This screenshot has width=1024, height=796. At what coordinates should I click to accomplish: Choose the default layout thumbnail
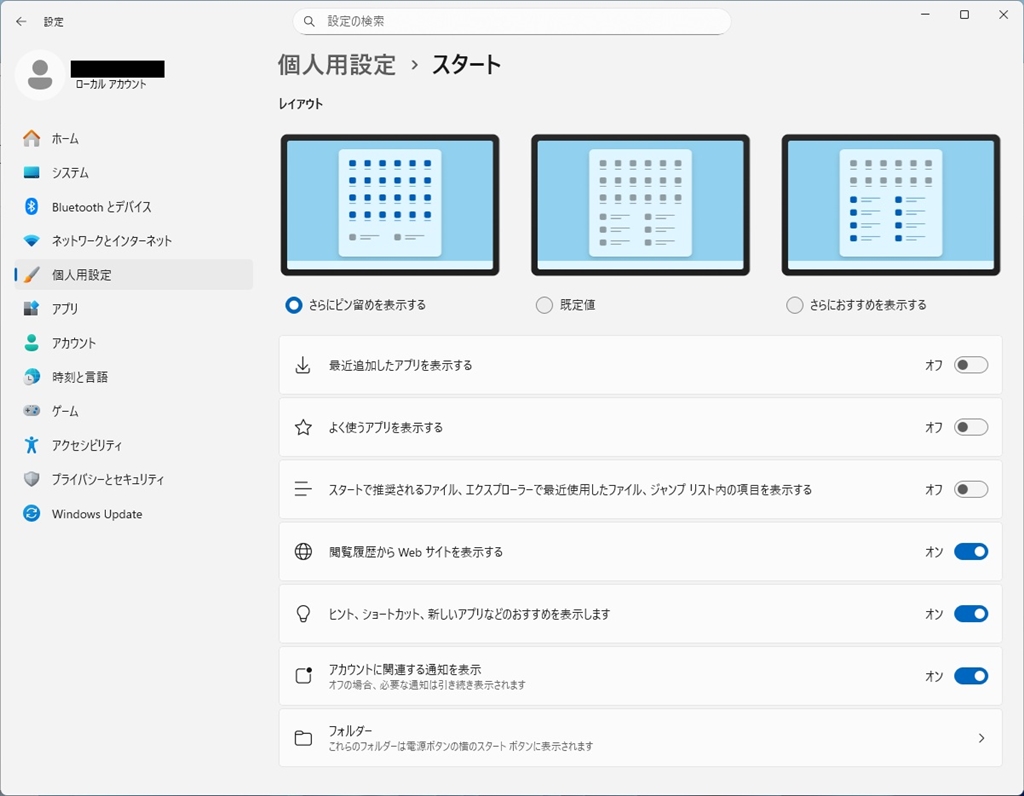click(640, 205)
